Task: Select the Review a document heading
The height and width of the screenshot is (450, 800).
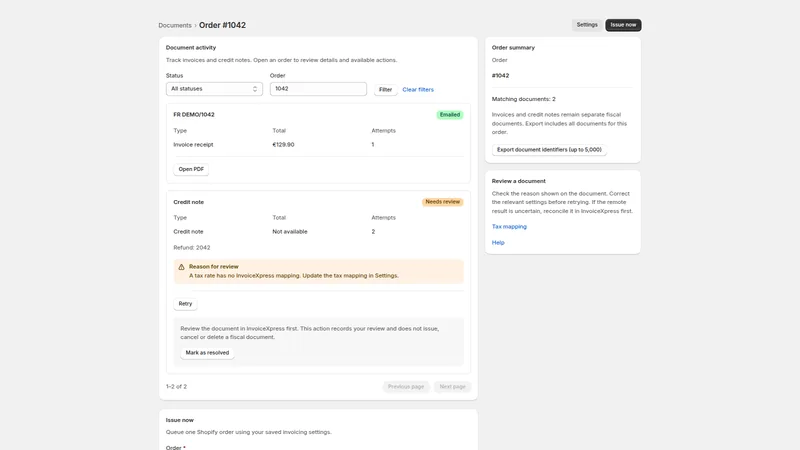Action: (518, 181)
